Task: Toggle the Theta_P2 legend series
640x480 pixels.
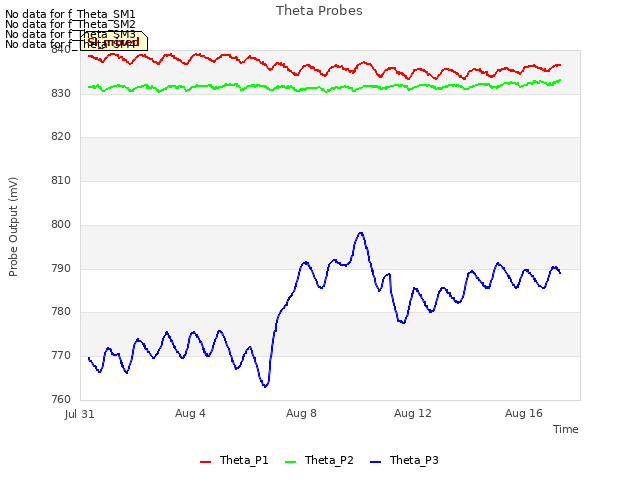Action: [x=319, y=460]
